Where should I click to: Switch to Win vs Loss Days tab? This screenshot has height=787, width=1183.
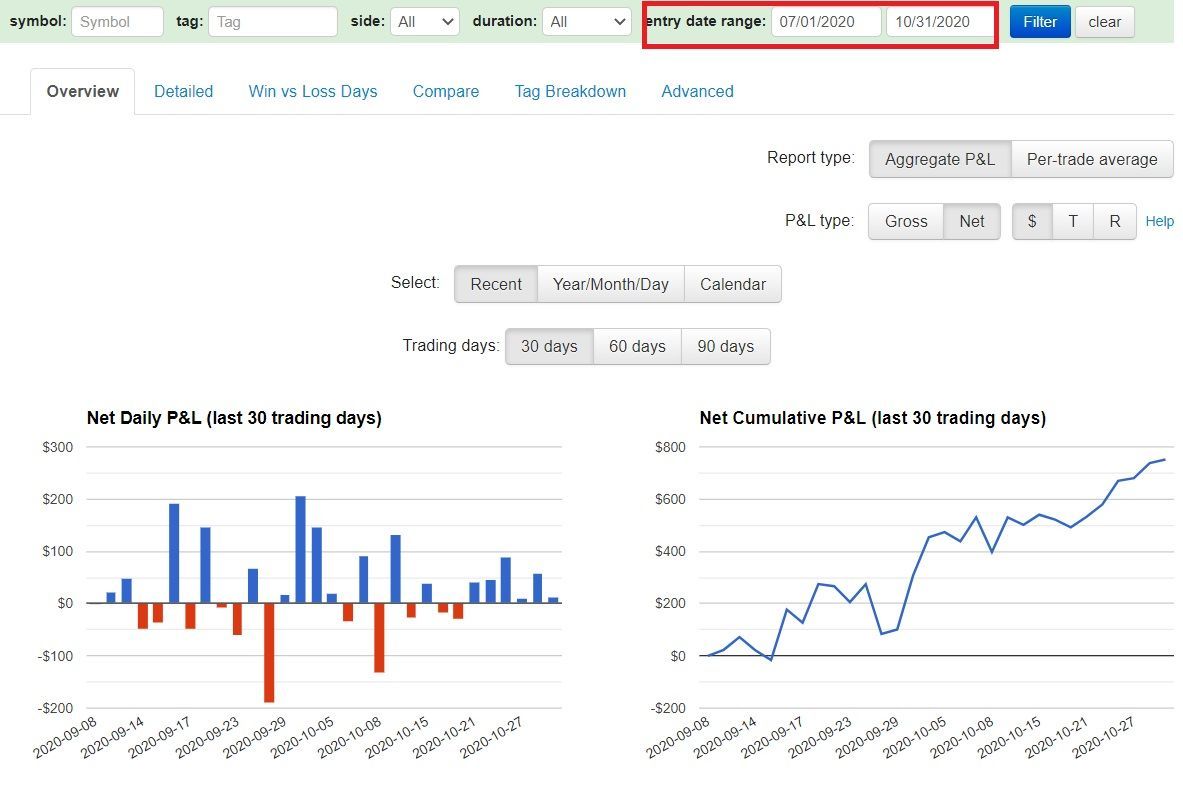point(313,91)
